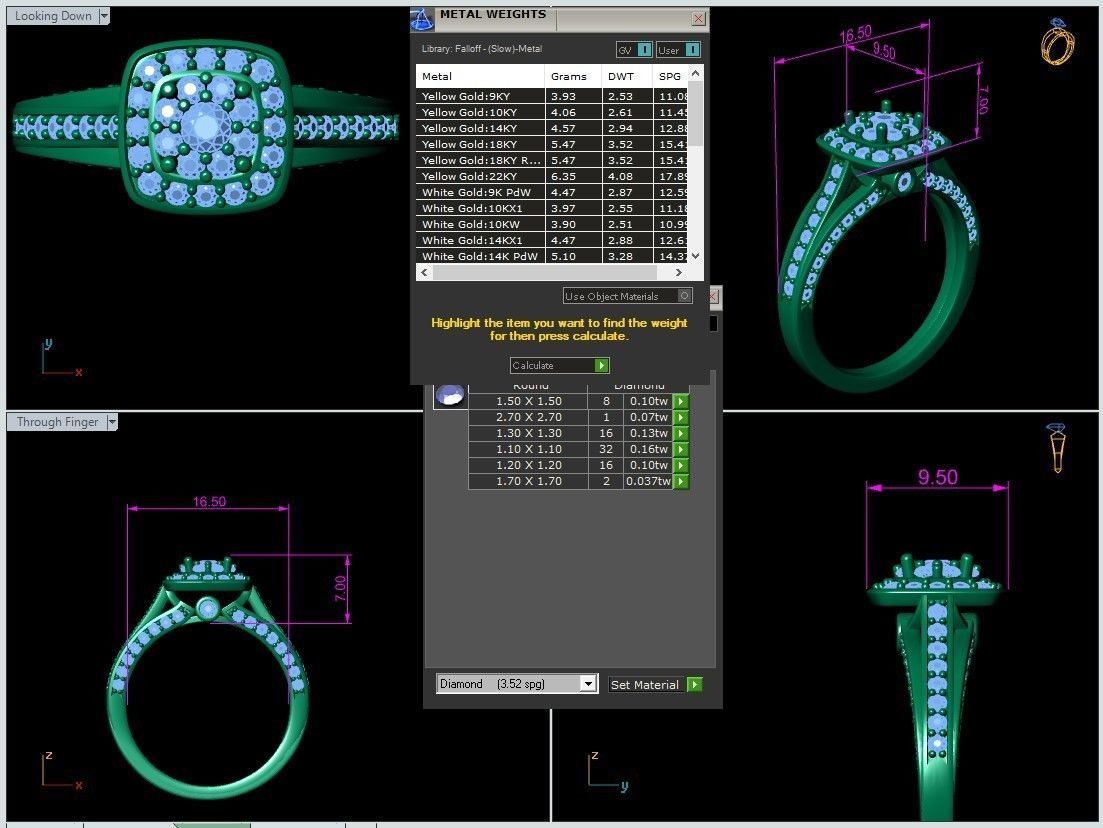Click green arrow for 2.70 X 2.70 gem
This screenshot has height=828, width=1103.
coord(681,417)
